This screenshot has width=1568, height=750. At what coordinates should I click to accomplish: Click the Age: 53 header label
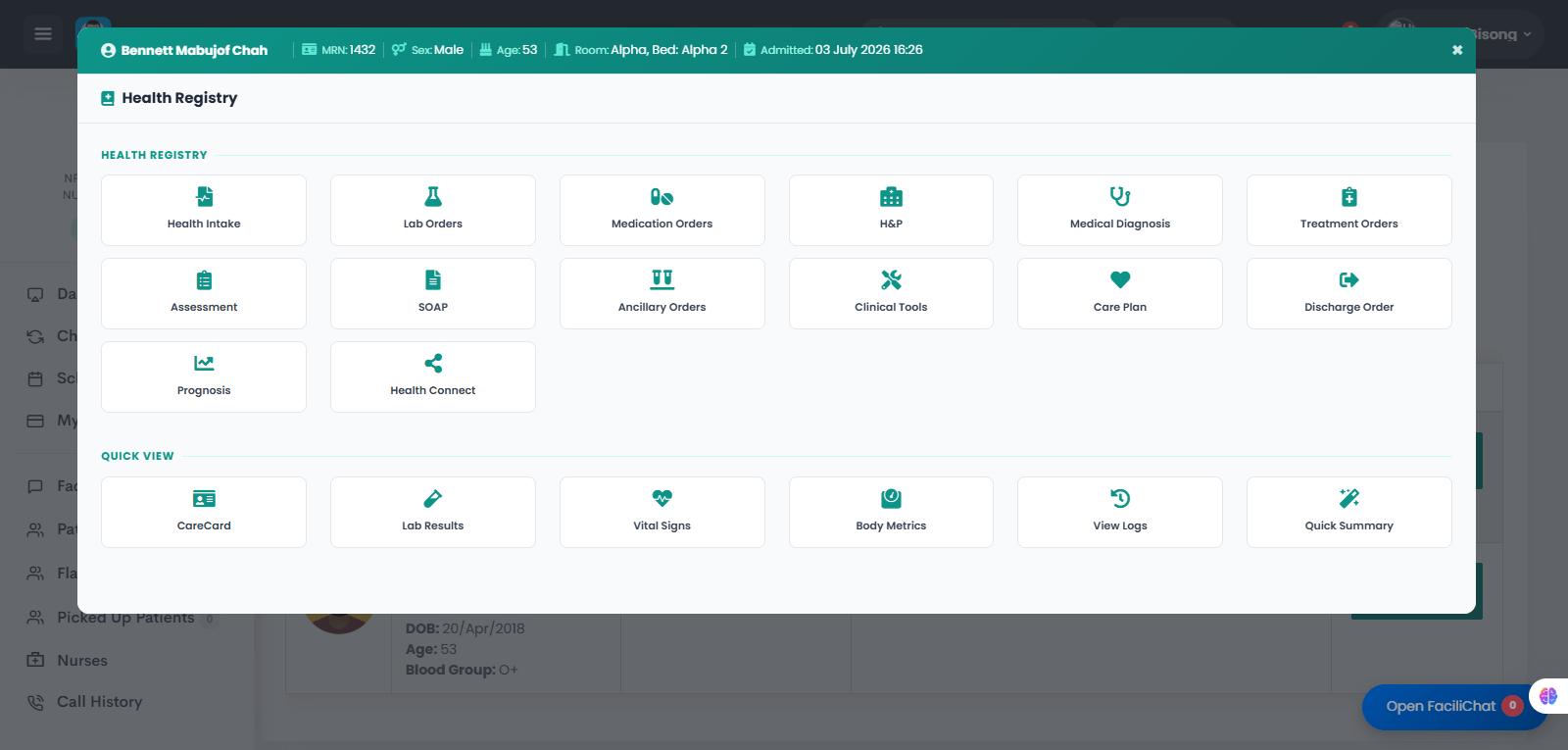click(509, 50)
